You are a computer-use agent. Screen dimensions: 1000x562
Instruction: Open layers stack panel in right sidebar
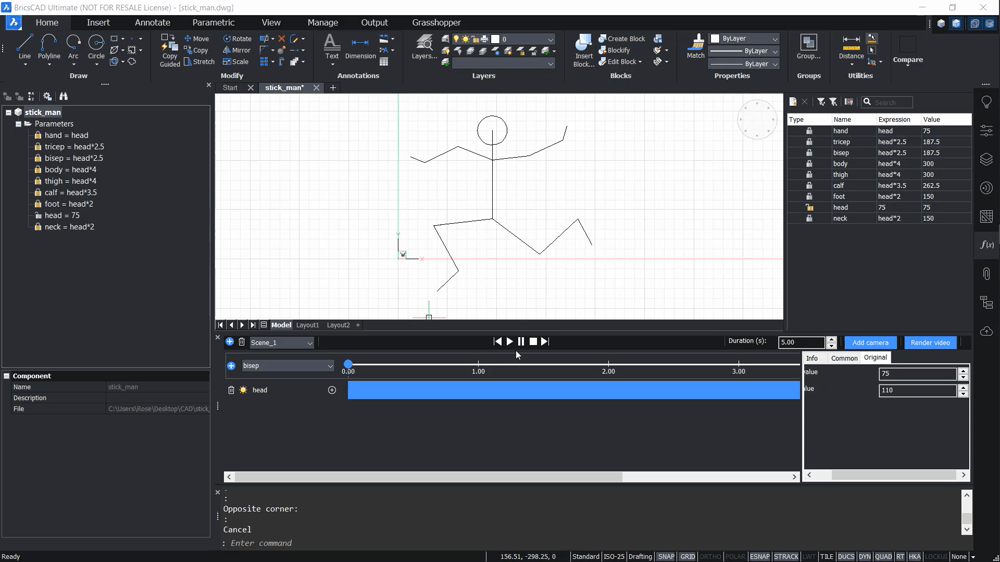click(987, 159)
